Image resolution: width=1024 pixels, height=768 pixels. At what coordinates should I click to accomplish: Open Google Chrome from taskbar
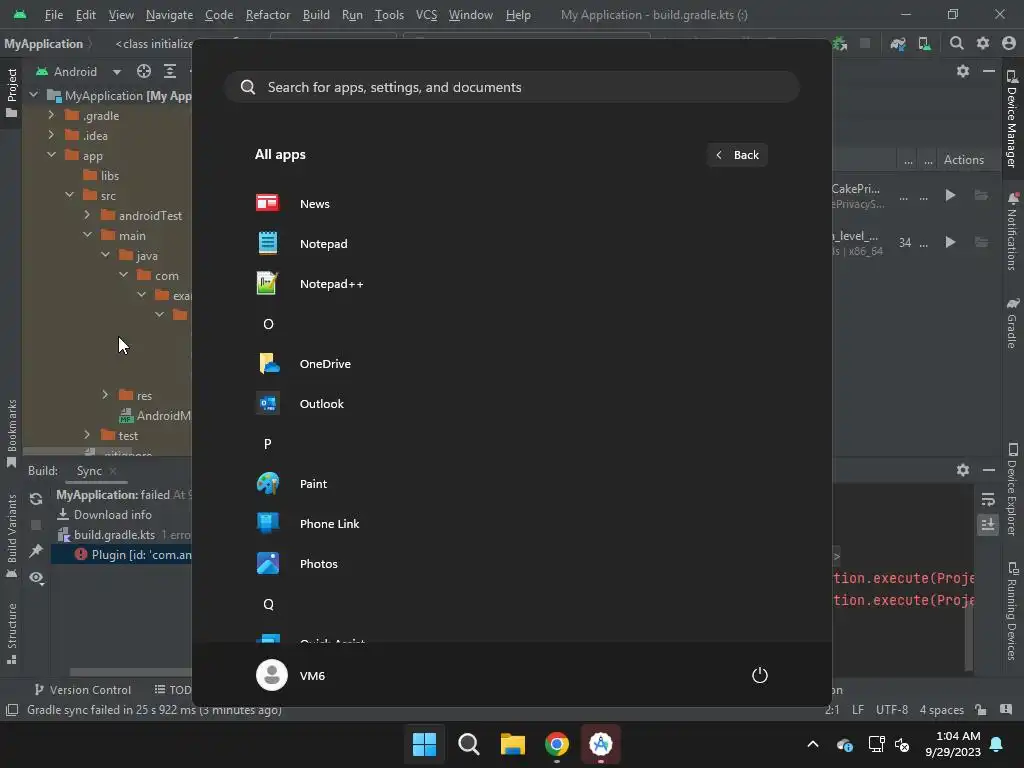coord(557,744)
